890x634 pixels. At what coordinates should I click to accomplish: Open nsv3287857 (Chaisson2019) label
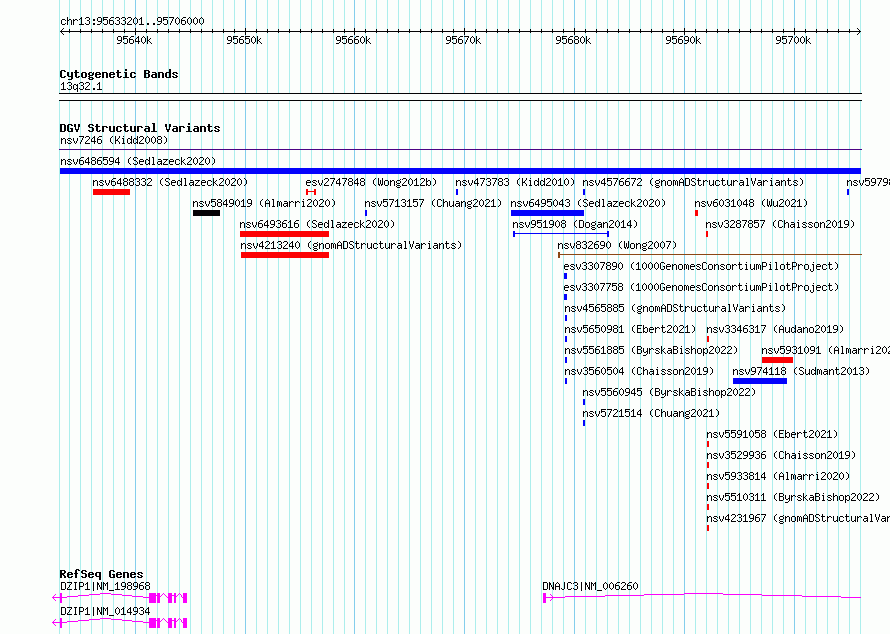tap(780, 224)
